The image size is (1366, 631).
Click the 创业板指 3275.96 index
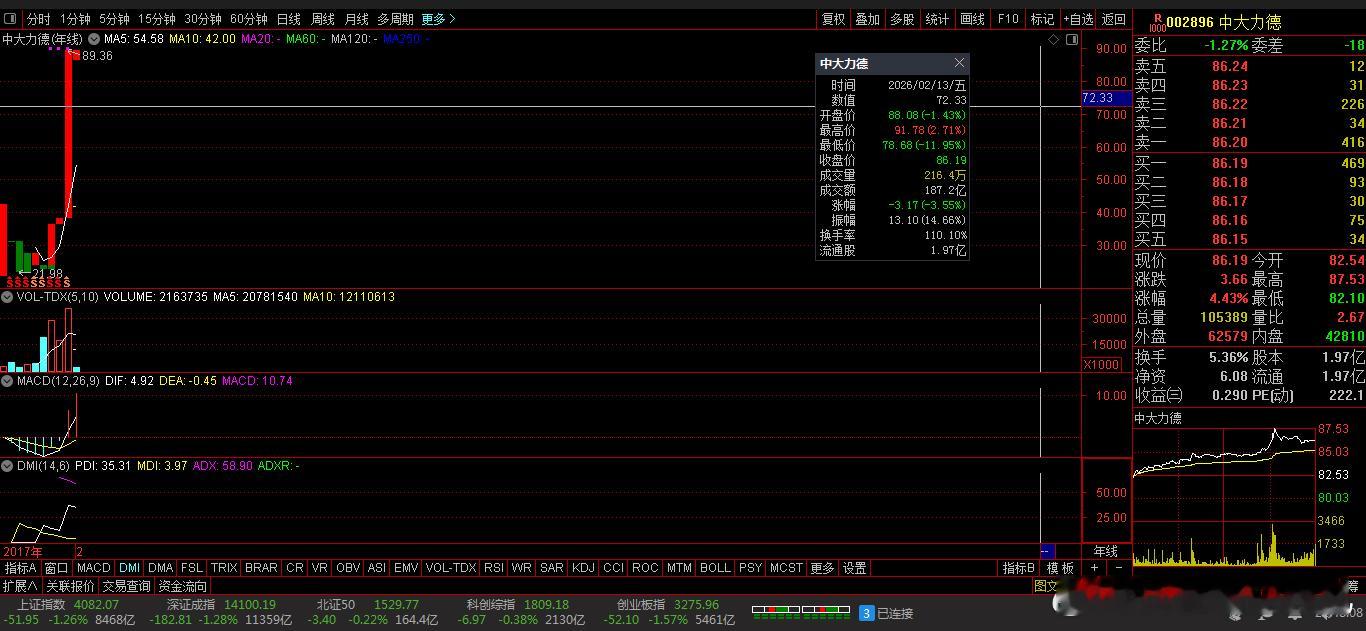click(x=668, y=604)
